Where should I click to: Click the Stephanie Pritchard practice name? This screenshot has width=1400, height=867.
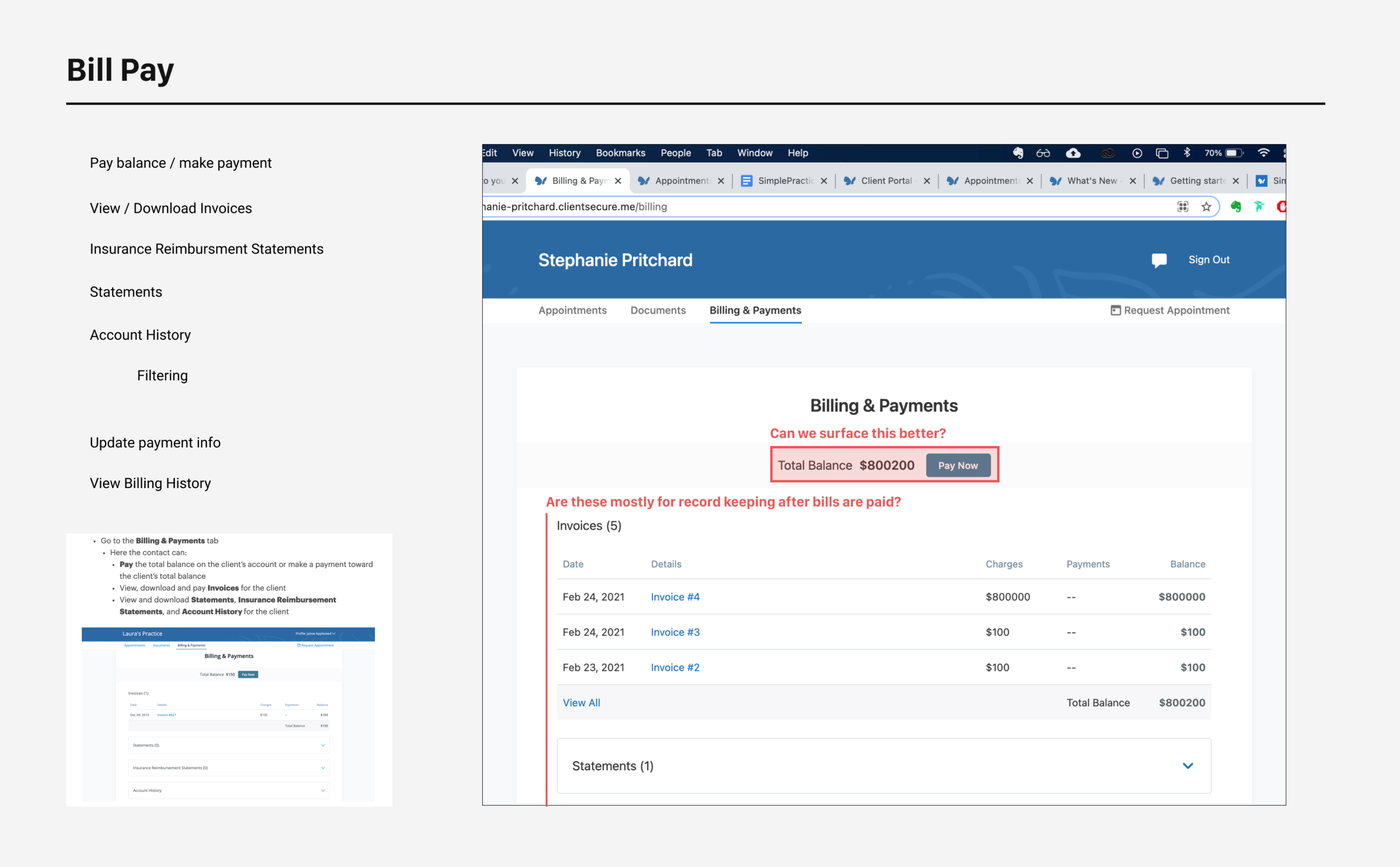(x=615, y=260)
